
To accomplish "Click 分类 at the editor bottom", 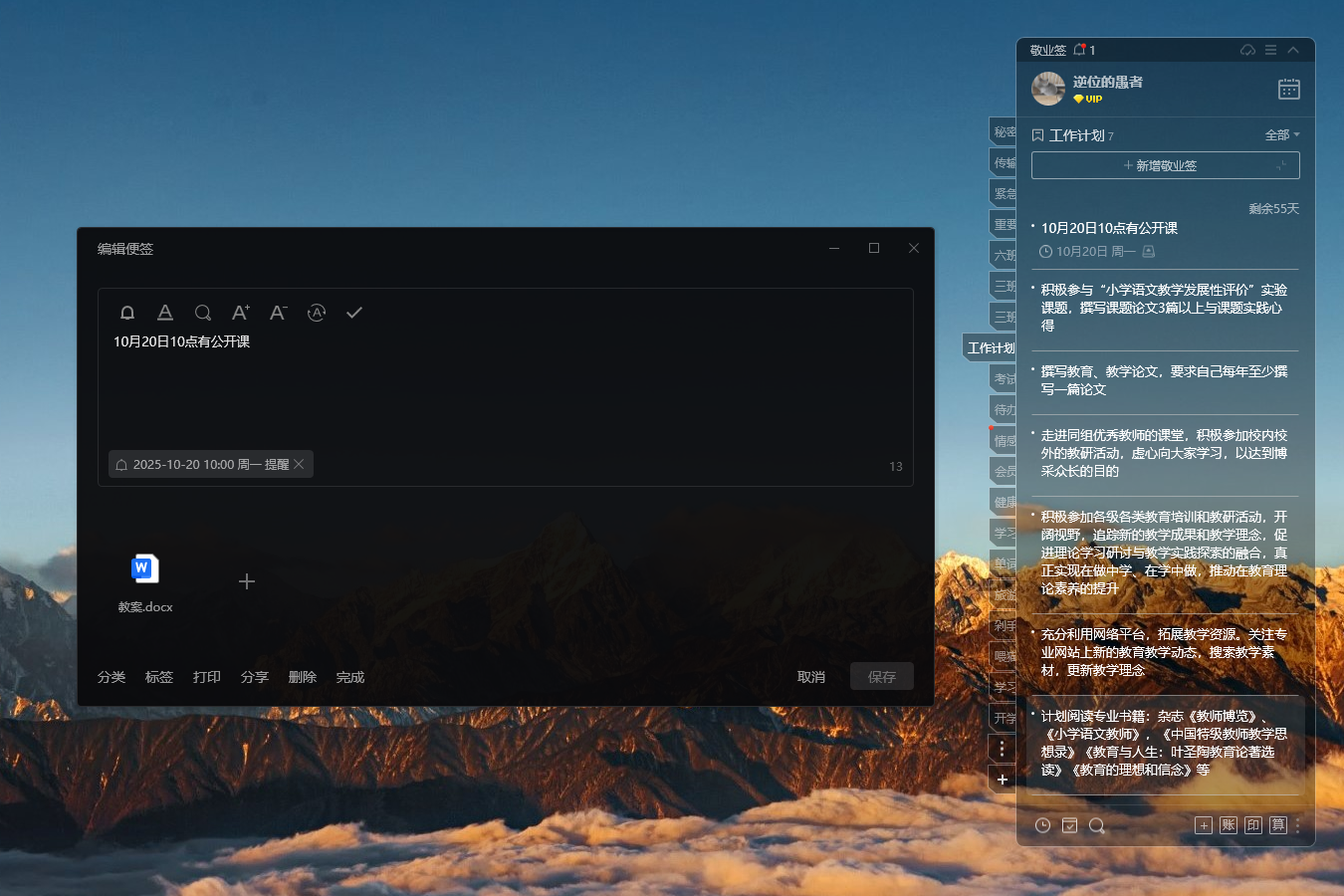I will point(112,677).
